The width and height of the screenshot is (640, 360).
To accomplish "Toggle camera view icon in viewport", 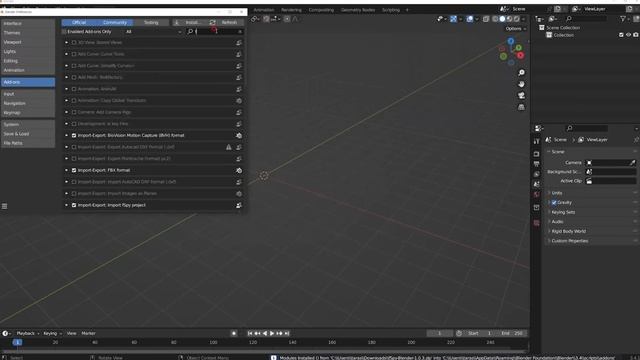I will [x=521, y=96].
